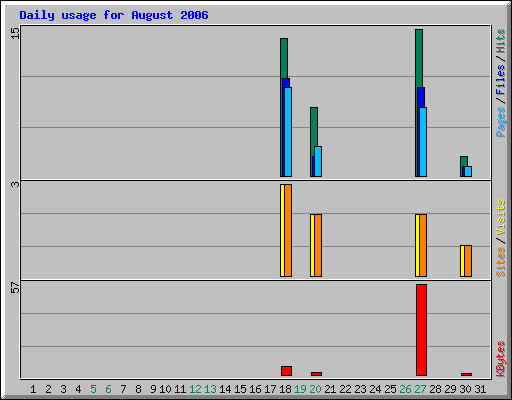Click the green weekend day '13' label
This screenshot has height=400, width=512.
tap(210, 389)
